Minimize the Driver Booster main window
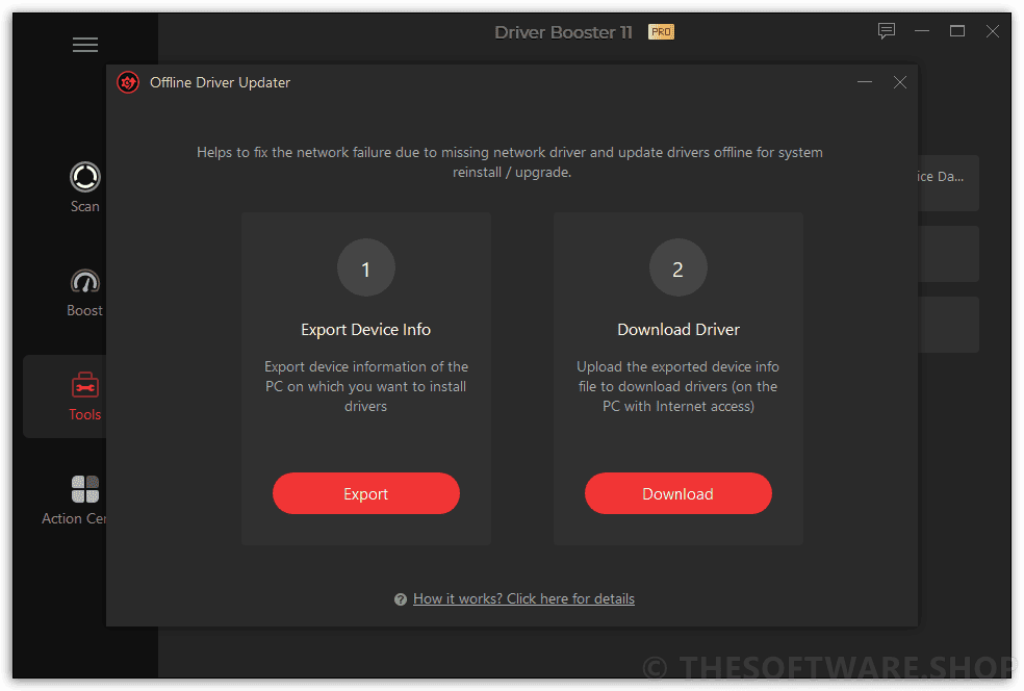The image size is (1024, 691). 921,31
